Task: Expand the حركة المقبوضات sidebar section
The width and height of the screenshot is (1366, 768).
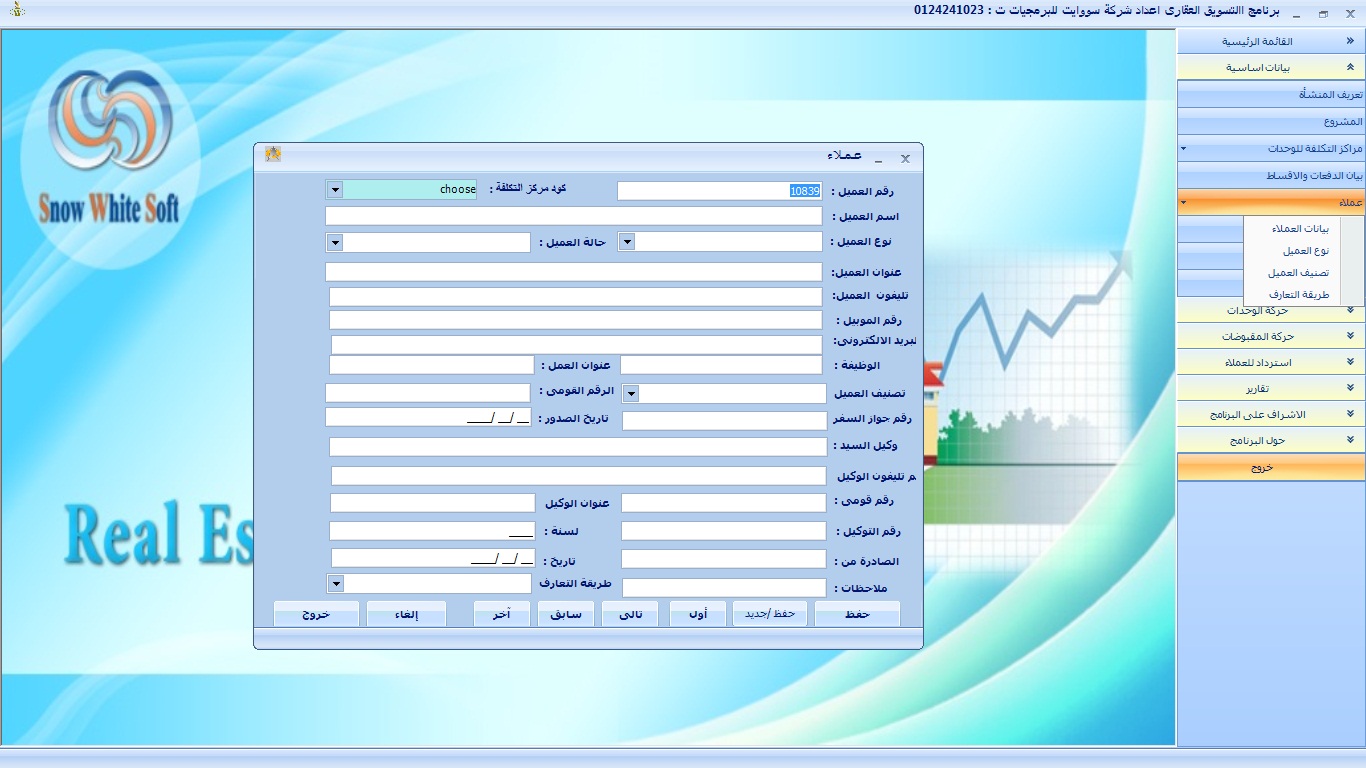Action: [1350, 337]
